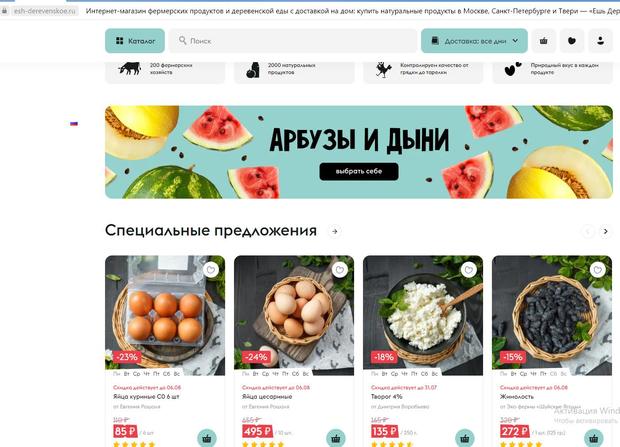The image size is (620, 447).
Task: Expand the Доставка: все дни dropdown
Action: tap(474, 41)
